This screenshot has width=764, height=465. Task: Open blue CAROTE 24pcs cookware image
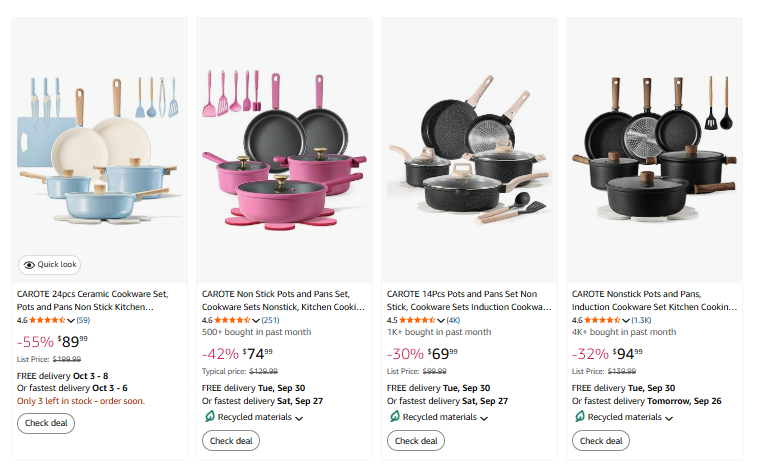99,145
